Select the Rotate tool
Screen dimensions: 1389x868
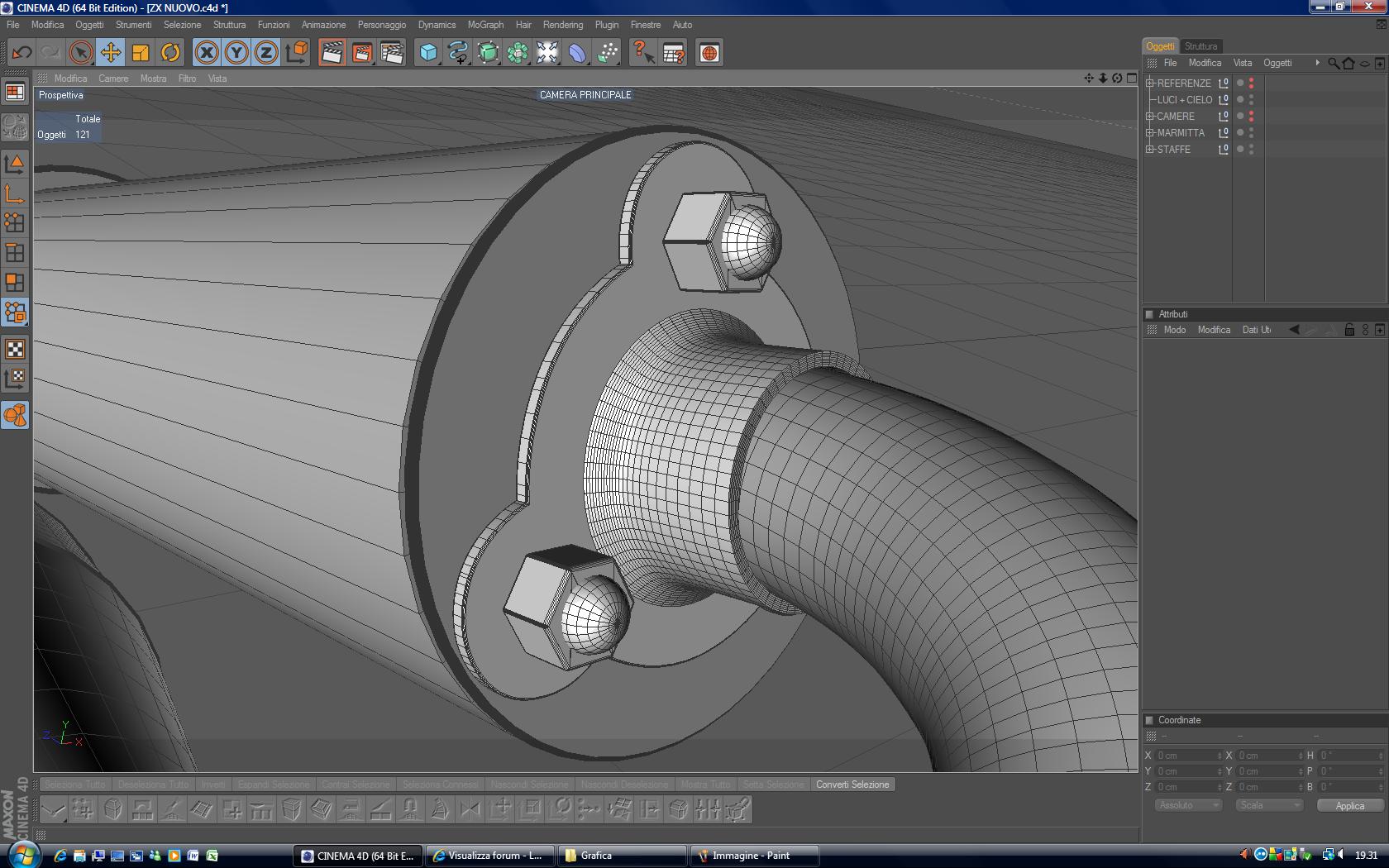(x=170, y=53)
